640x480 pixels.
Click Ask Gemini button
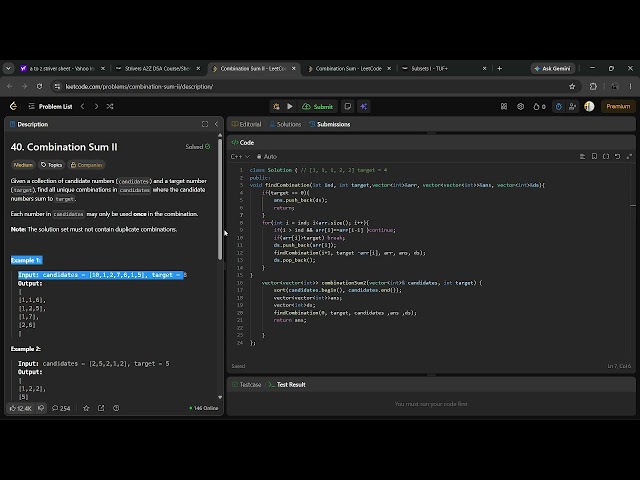pyautogui.click(x=553, y=69)
